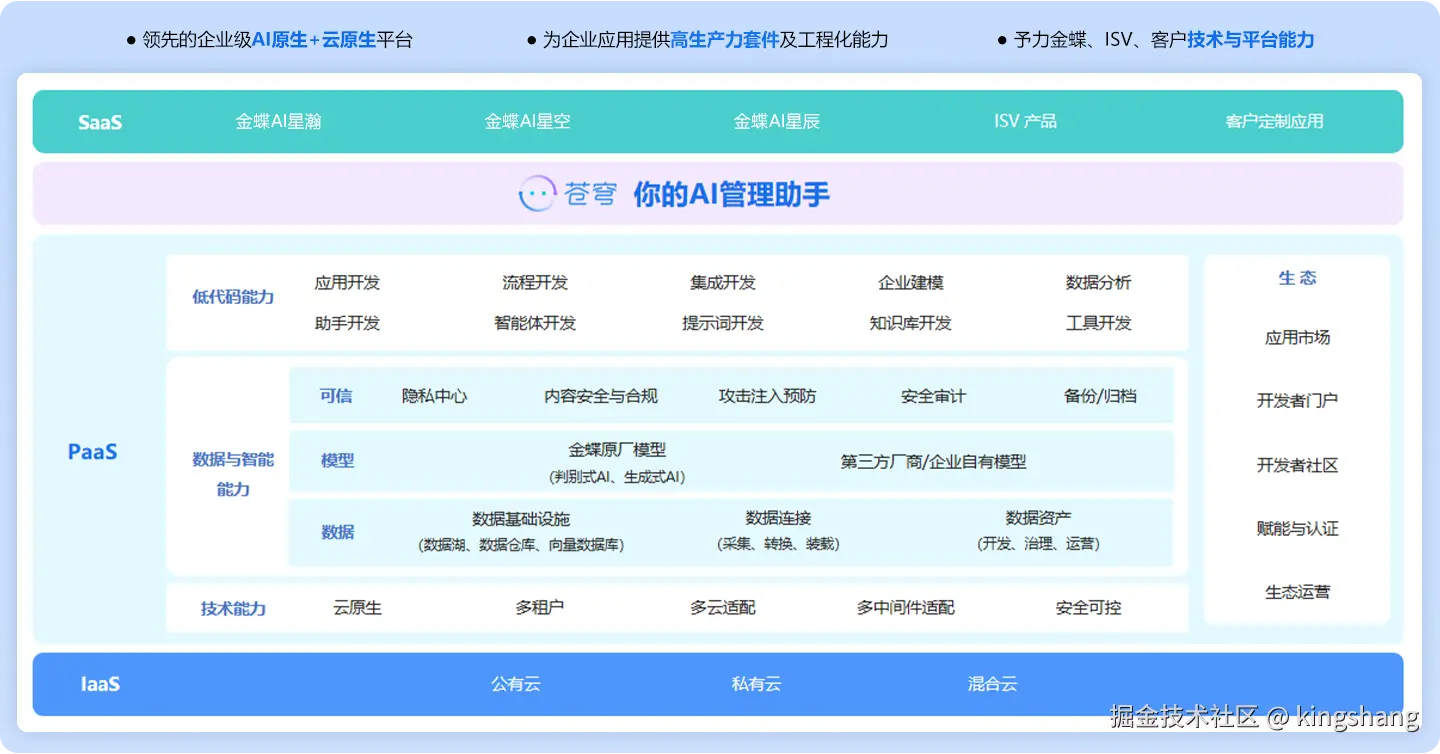1440x754 pixels.
Task: Open 生态运营 in the 生态 panel
Action: (x=1297, y=592)
